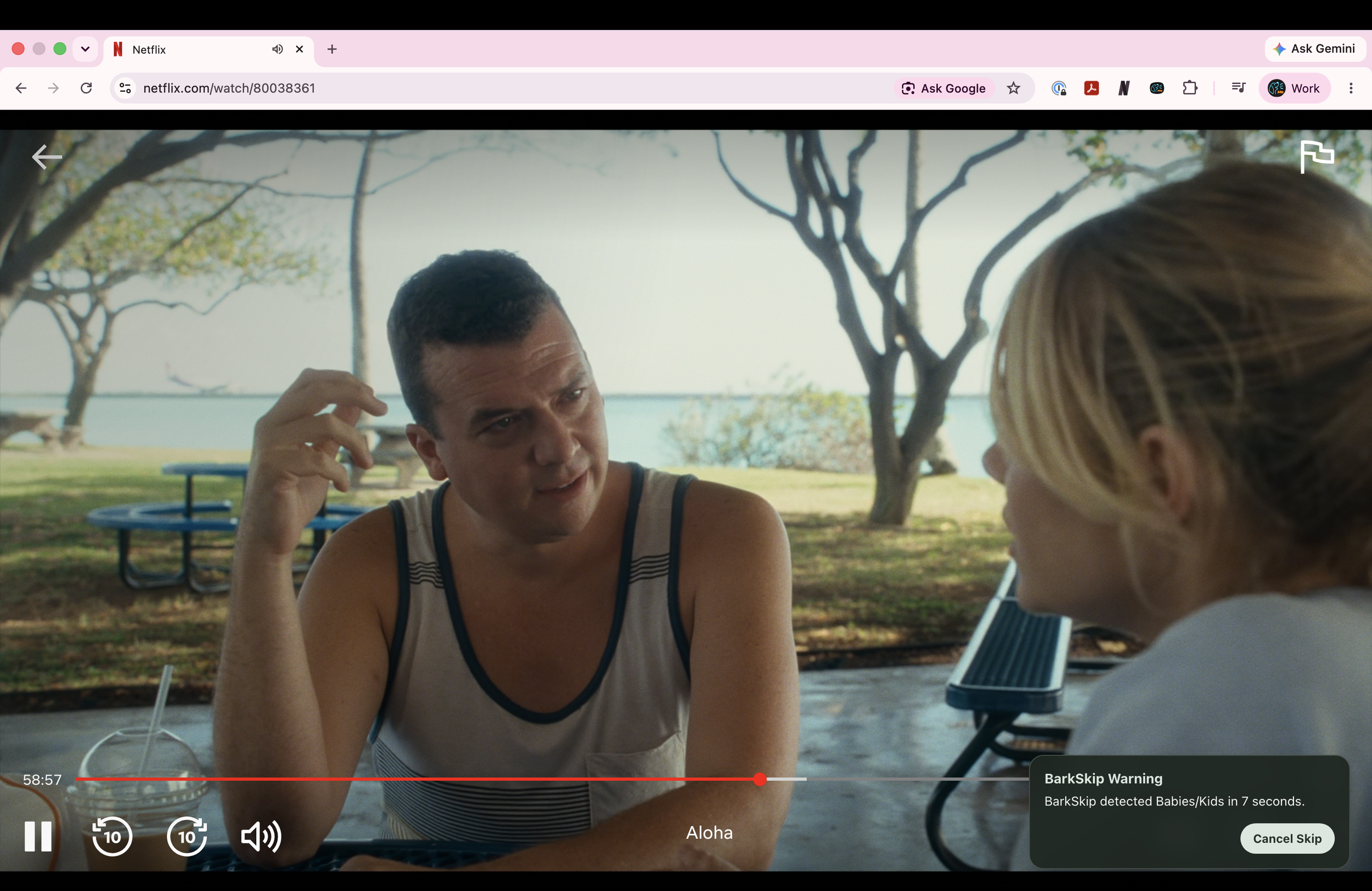Image resolution: width=1372 pixels, height=891 pixels.
Task: Click the BarkSkip Warning heading
Action: (x=1104, y=779)
